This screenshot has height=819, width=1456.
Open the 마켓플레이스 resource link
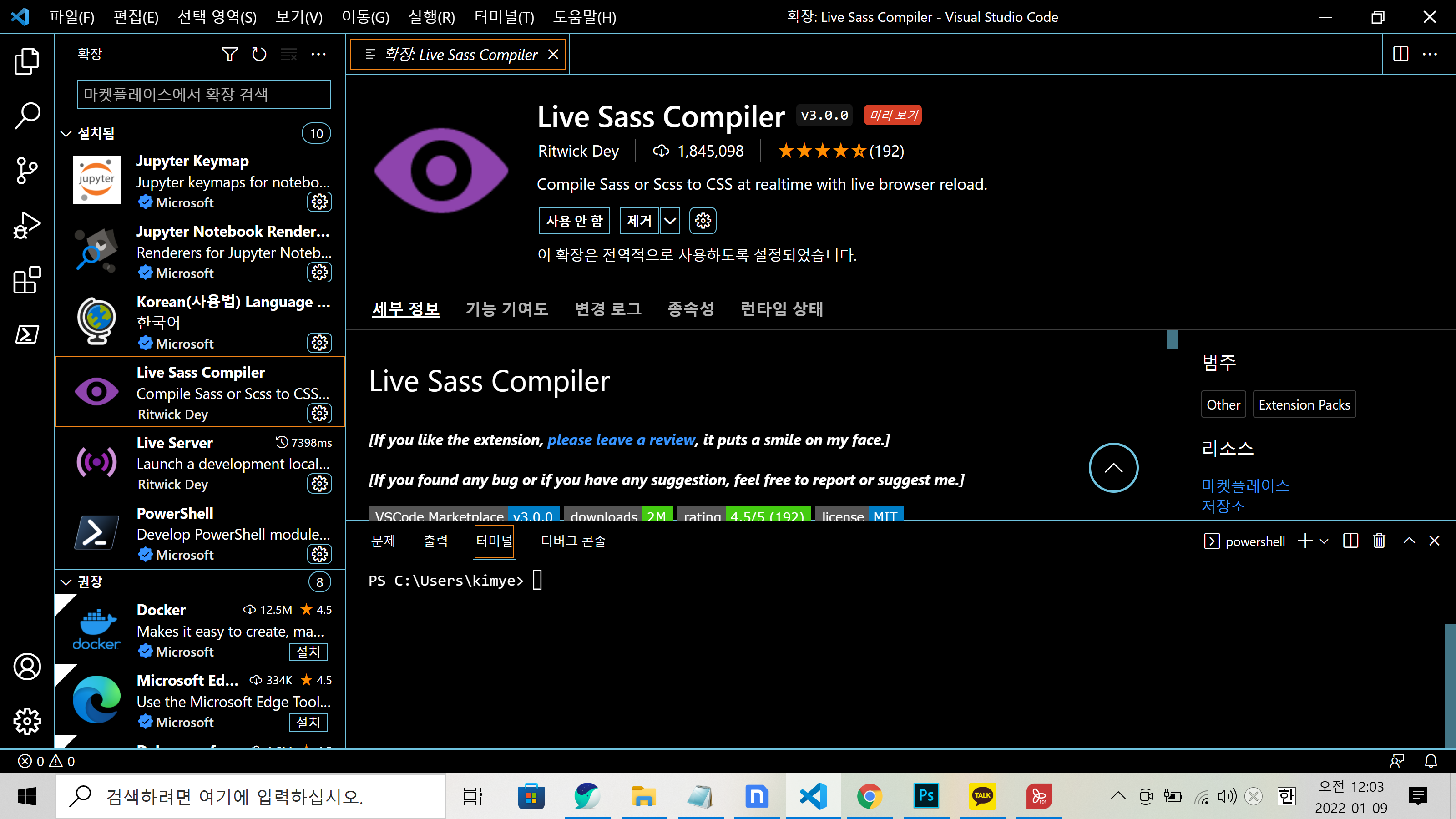pos(1245,485)
